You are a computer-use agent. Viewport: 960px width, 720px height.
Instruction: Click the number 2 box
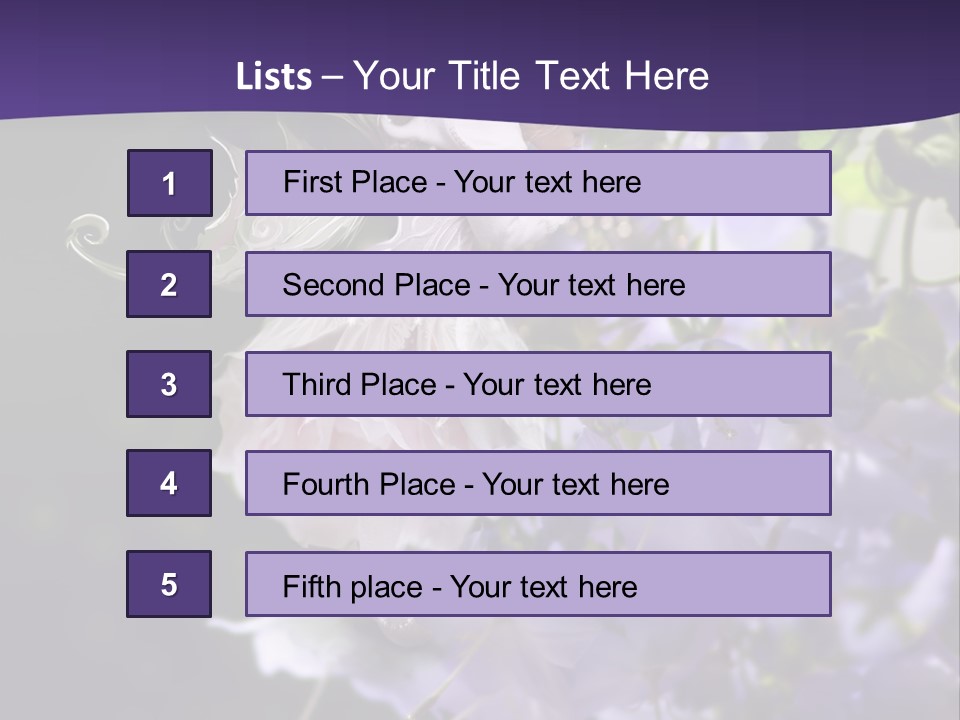[x=169, y=284]
